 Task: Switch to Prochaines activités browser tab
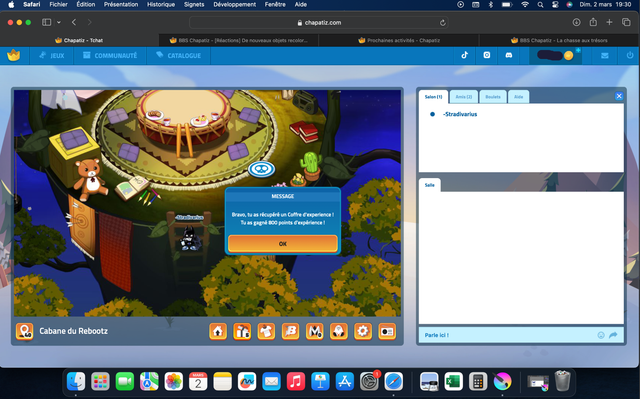[x=399, y=40]
